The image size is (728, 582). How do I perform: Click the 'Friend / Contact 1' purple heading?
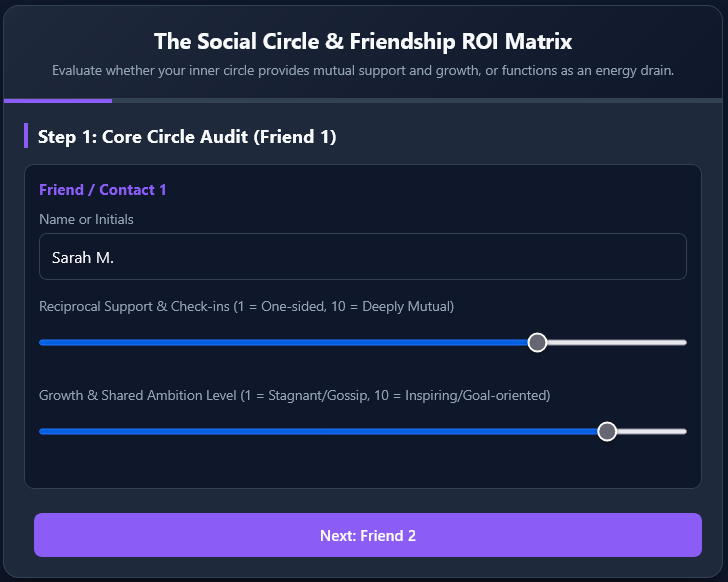(x=103, y=190)
